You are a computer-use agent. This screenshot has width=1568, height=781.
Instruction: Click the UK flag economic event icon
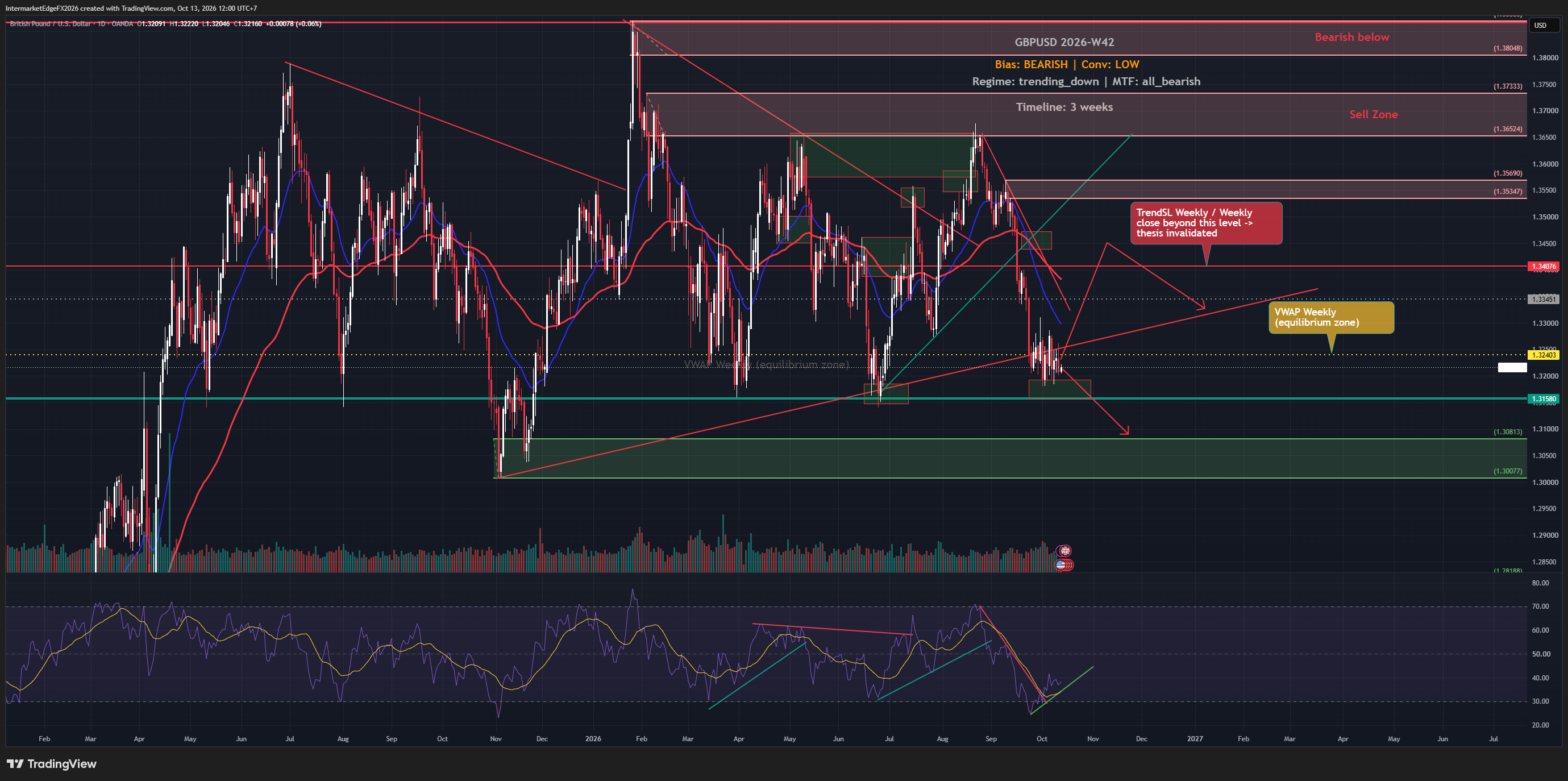pyautogui.click(x=1065, y=550)
